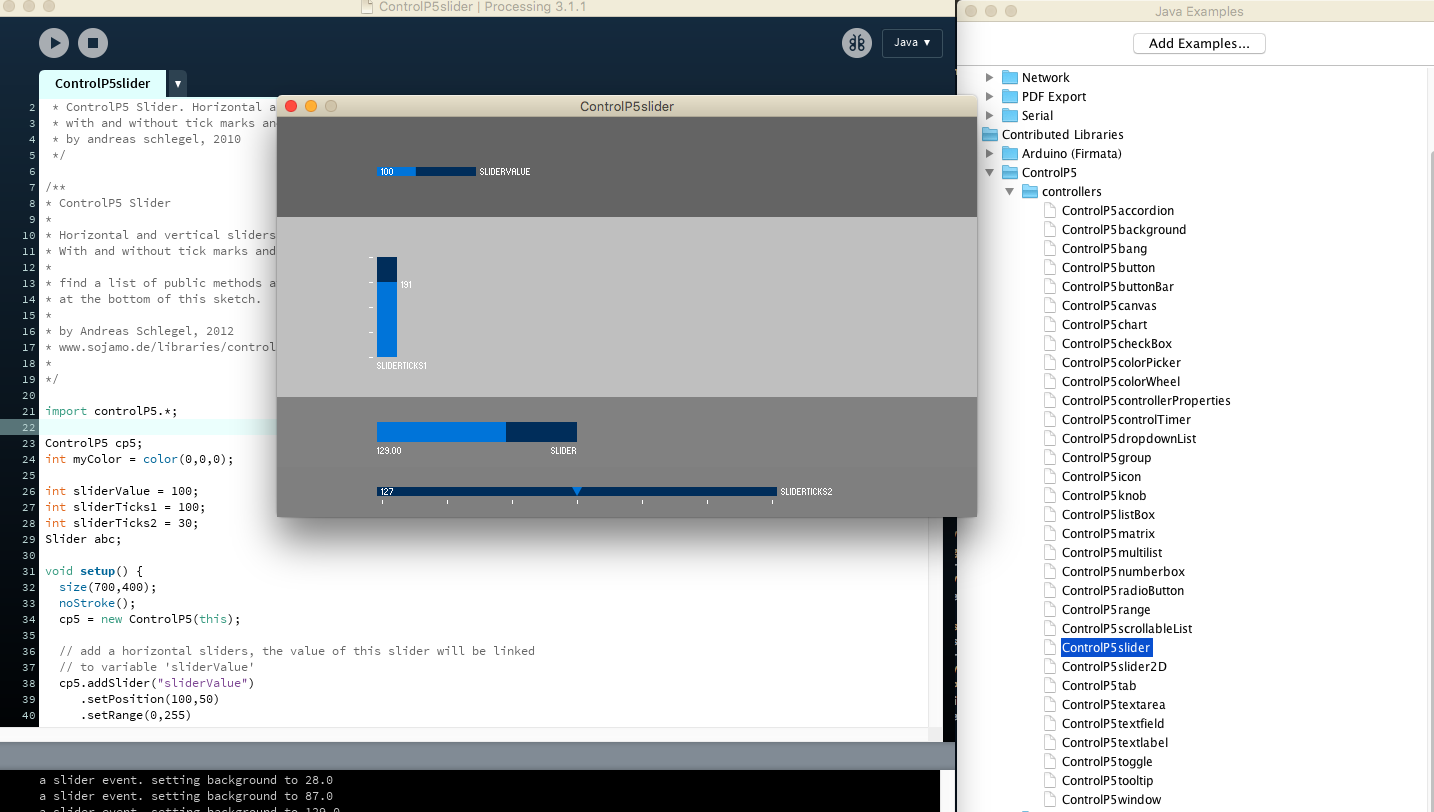
Task: Click the ControlP5canvas file icon
Action: [1050, 305]
